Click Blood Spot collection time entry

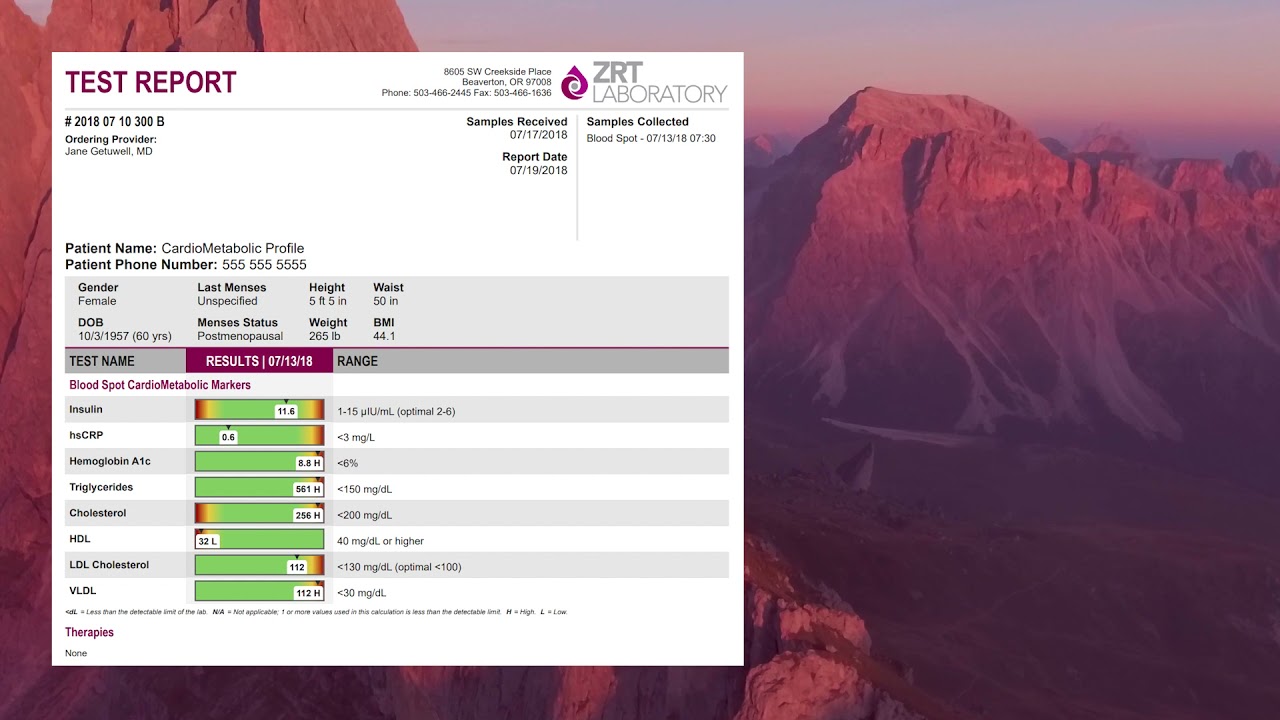click(651, 139)
